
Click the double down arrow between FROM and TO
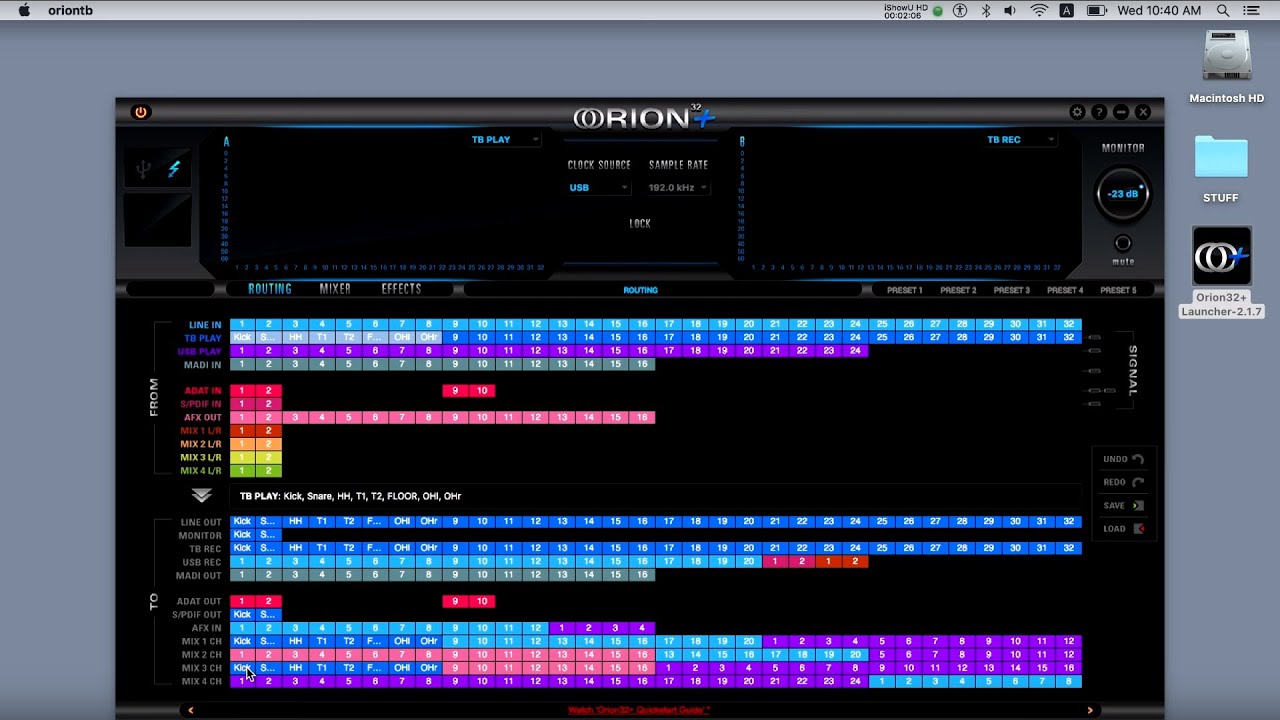pos(202,496)
